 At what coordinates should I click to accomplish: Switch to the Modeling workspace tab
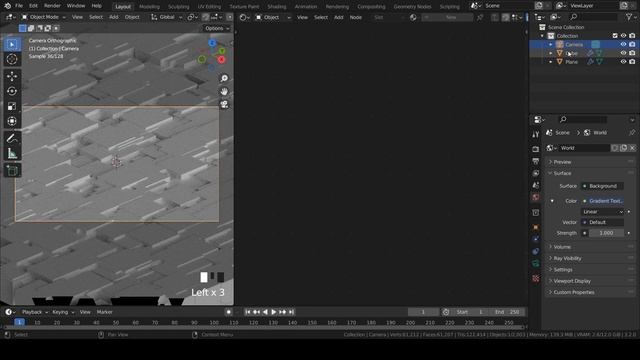[x=149, y=7]
